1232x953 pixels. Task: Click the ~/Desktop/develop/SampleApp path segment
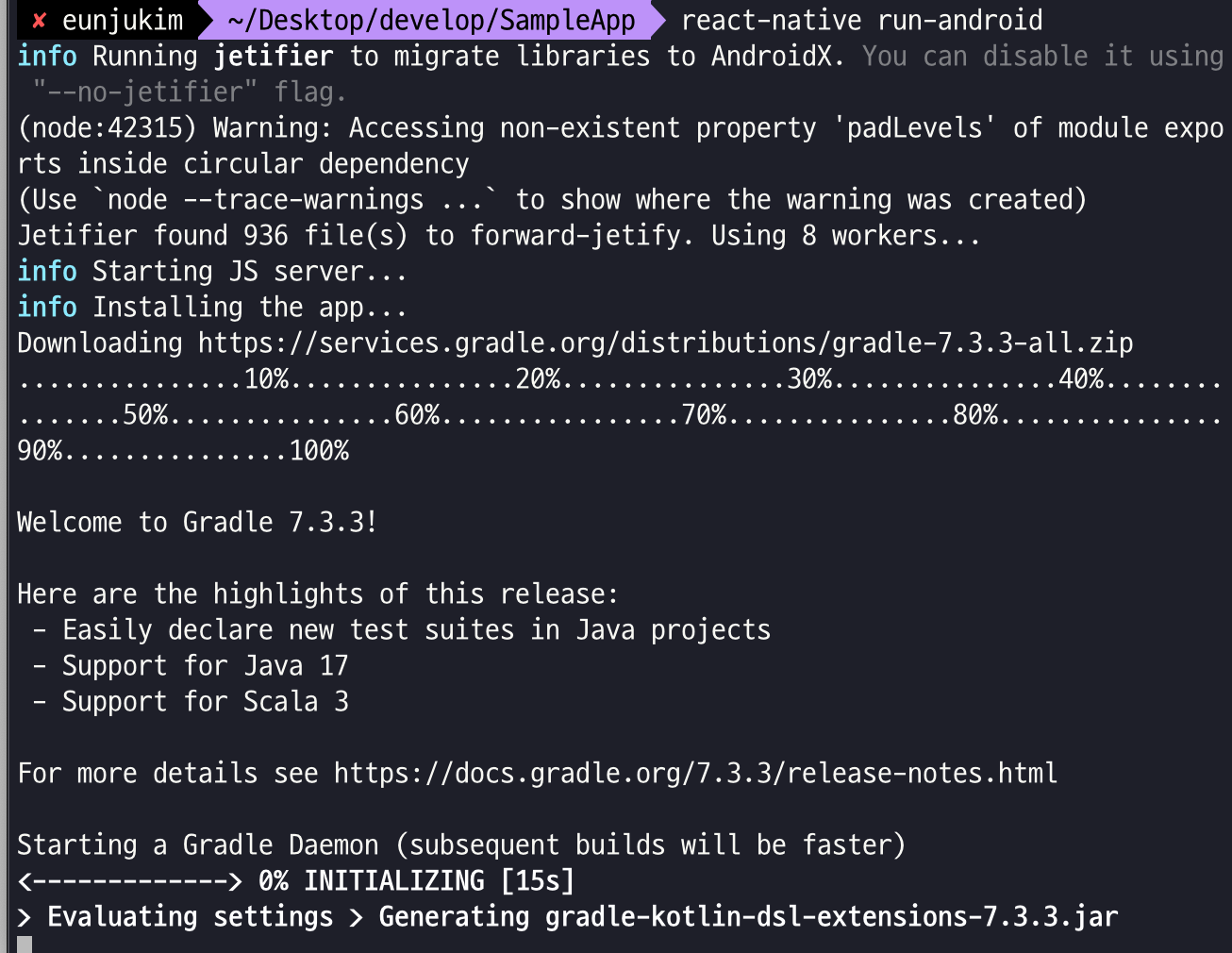[431, 21]
